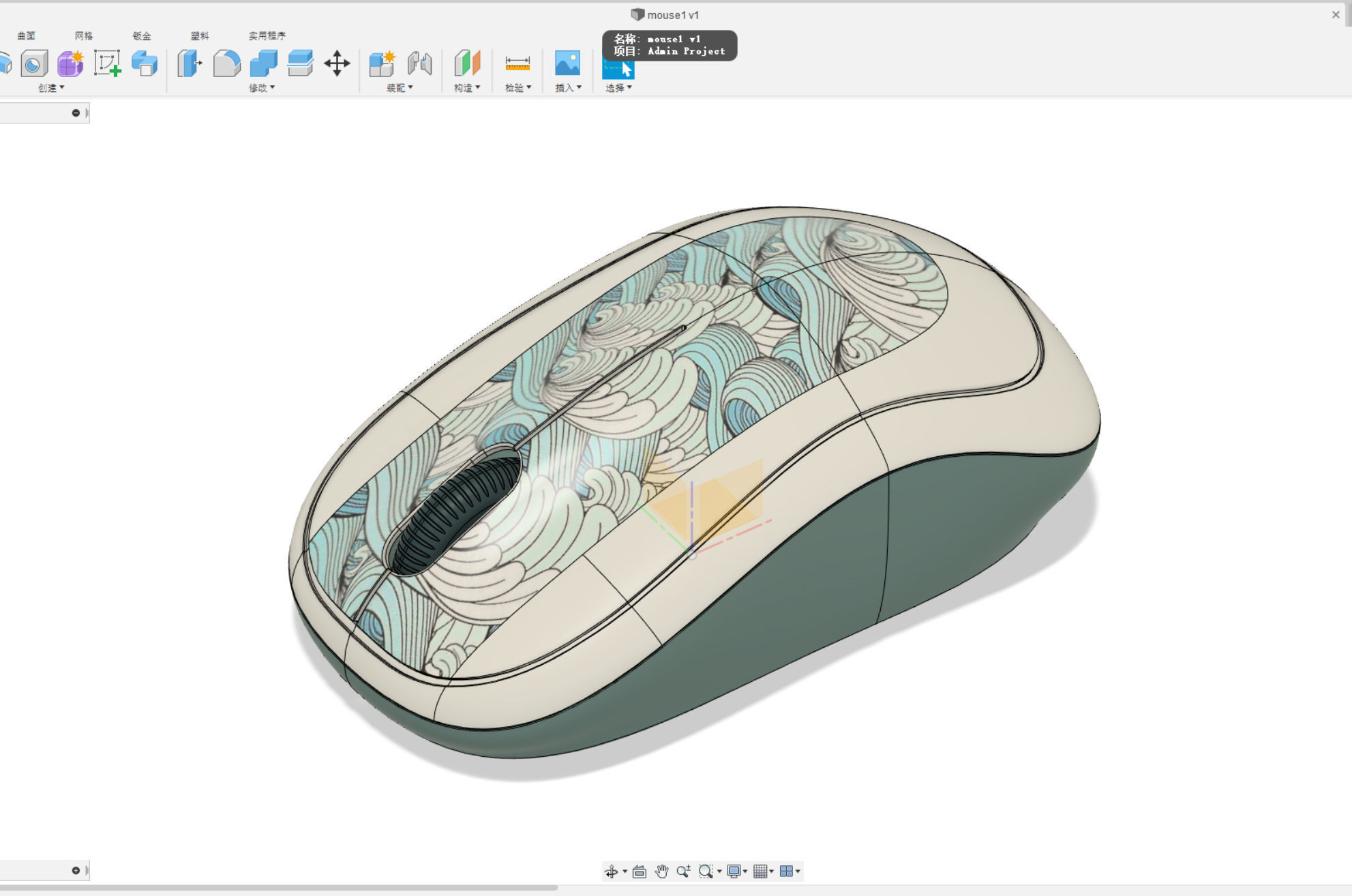The image size is (1352, 896).
Task: Select the Joint tool icon
Action: pos(419,63)
